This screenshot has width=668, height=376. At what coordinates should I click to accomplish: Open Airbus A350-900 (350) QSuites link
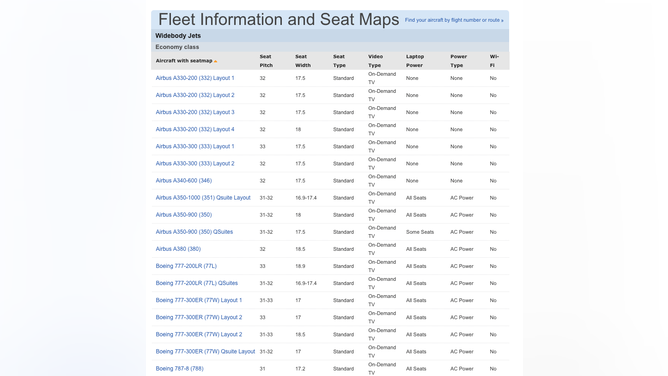[194, 232]
